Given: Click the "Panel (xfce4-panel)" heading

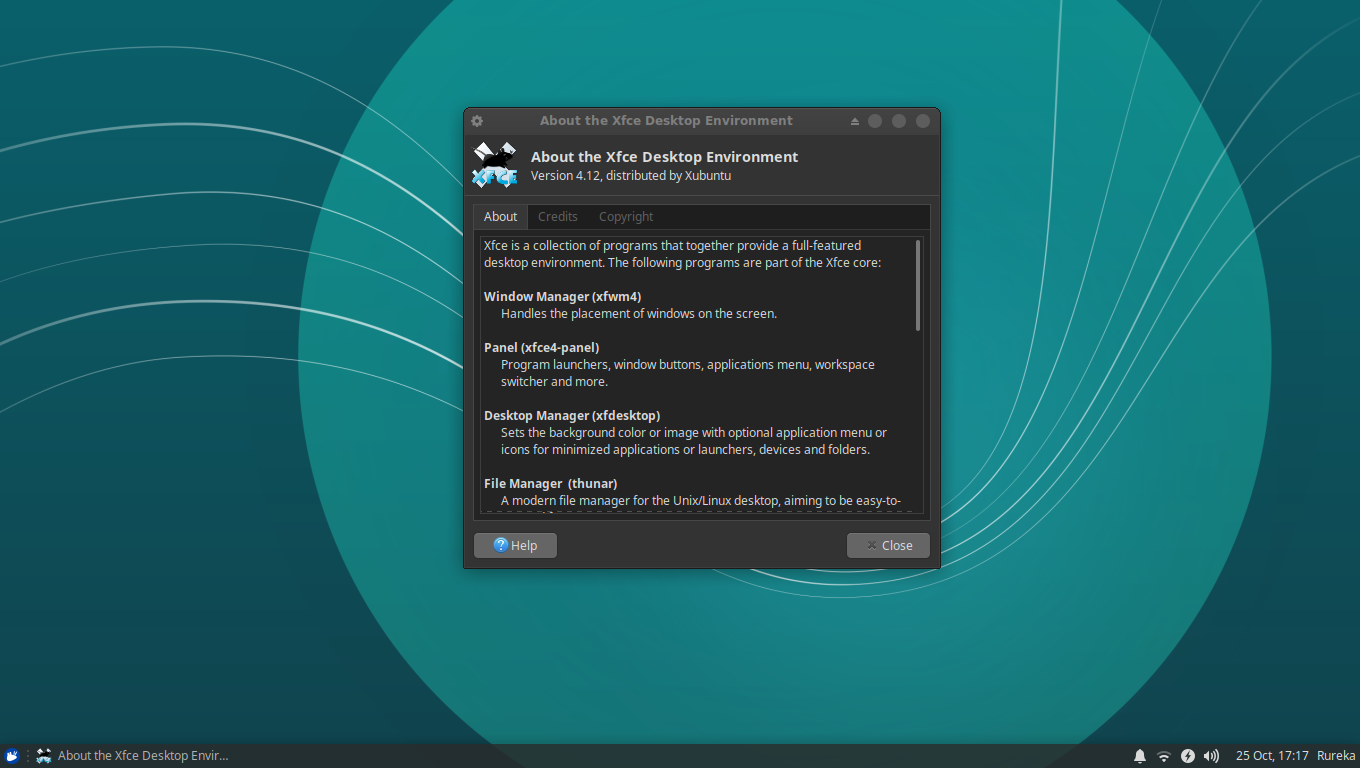Looking at the screenshot, I should (542, 348).
